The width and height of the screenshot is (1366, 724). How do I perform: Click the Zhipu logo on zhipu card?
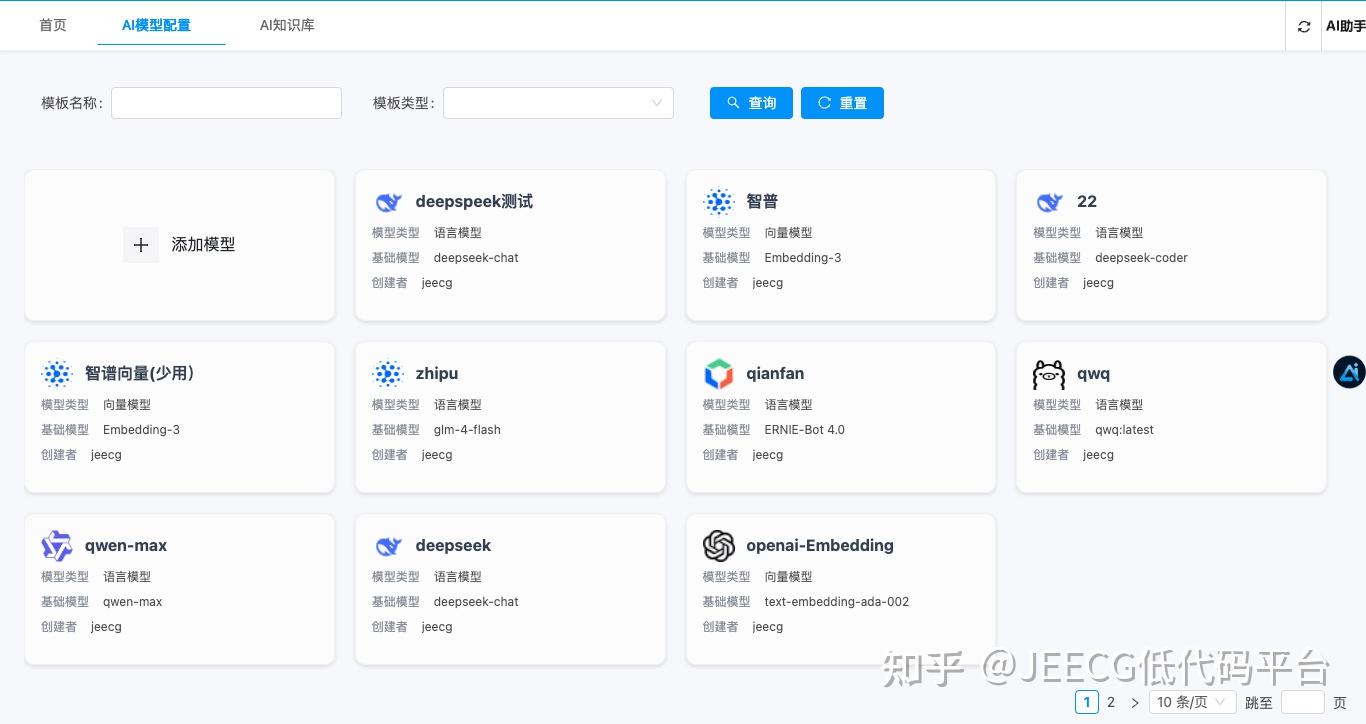pos(388,374)
